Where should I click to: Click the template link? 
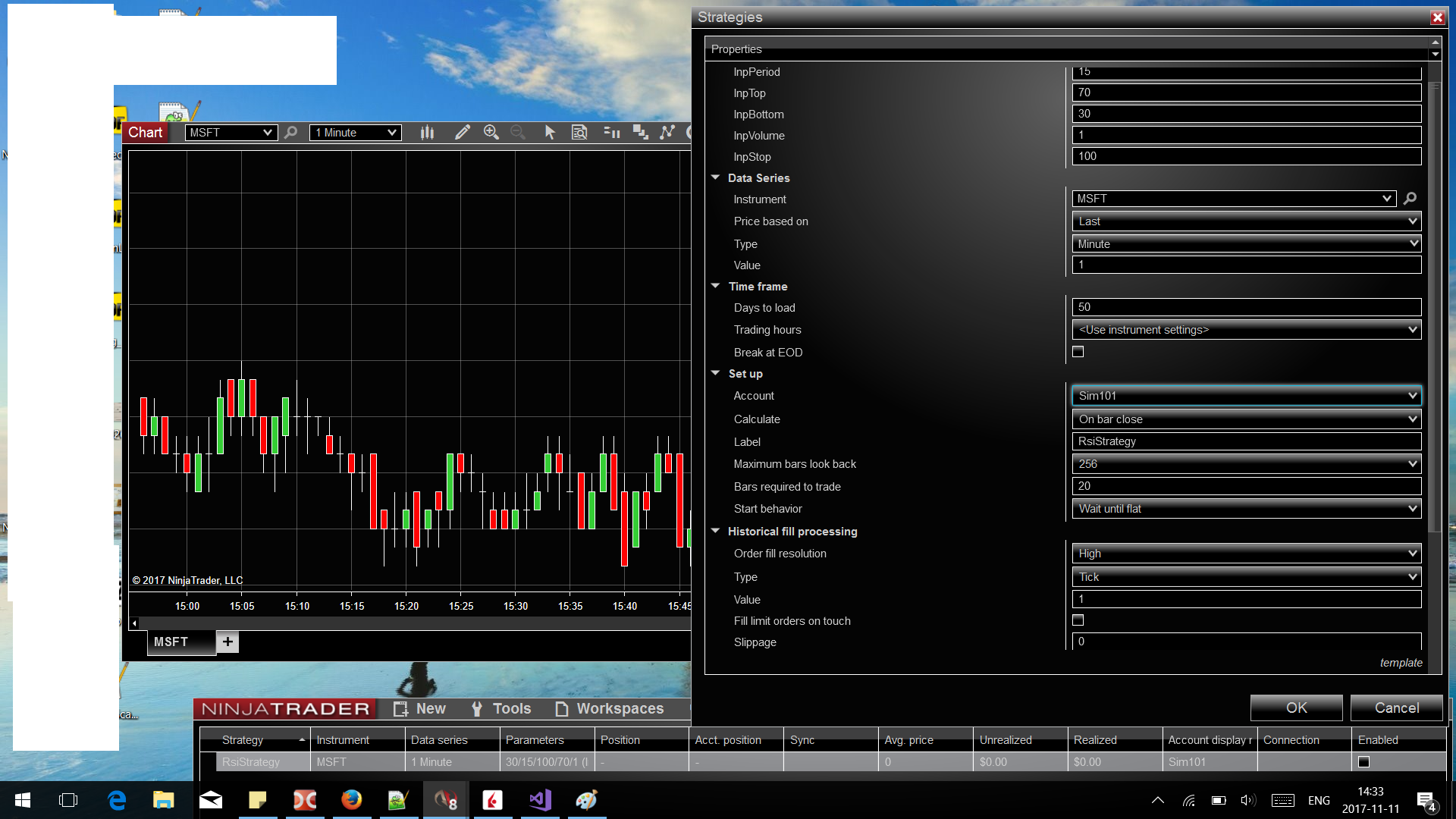point(1401,663)
